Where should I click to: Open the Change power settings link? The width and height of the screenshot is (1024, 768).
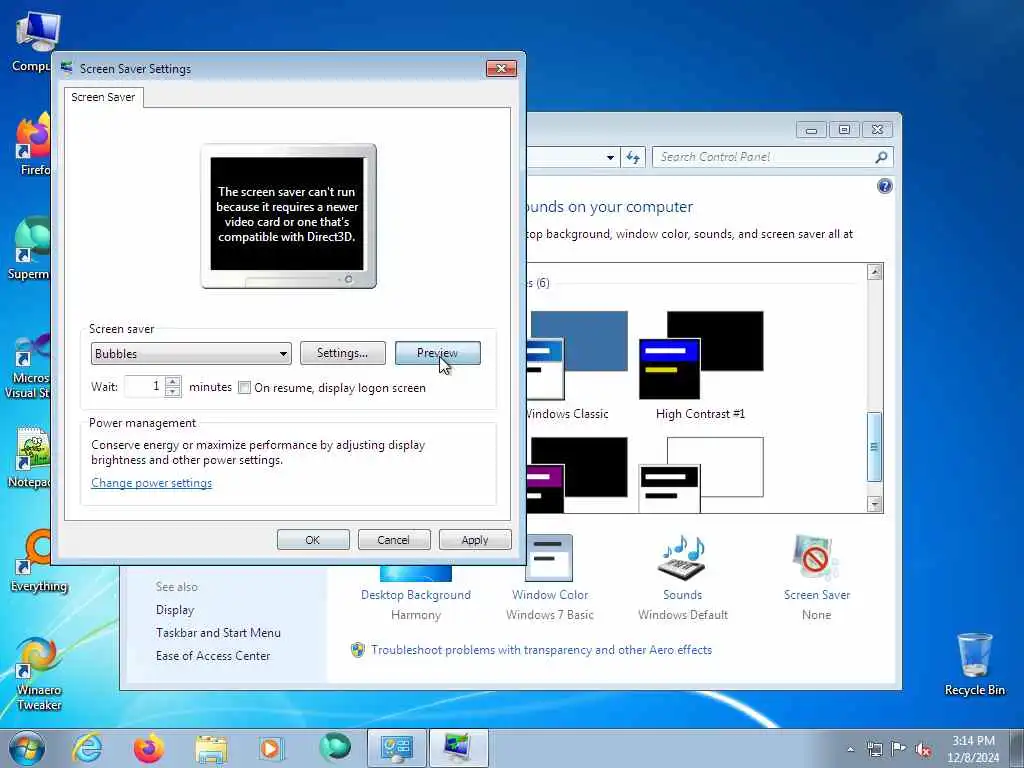click(152, 483)
